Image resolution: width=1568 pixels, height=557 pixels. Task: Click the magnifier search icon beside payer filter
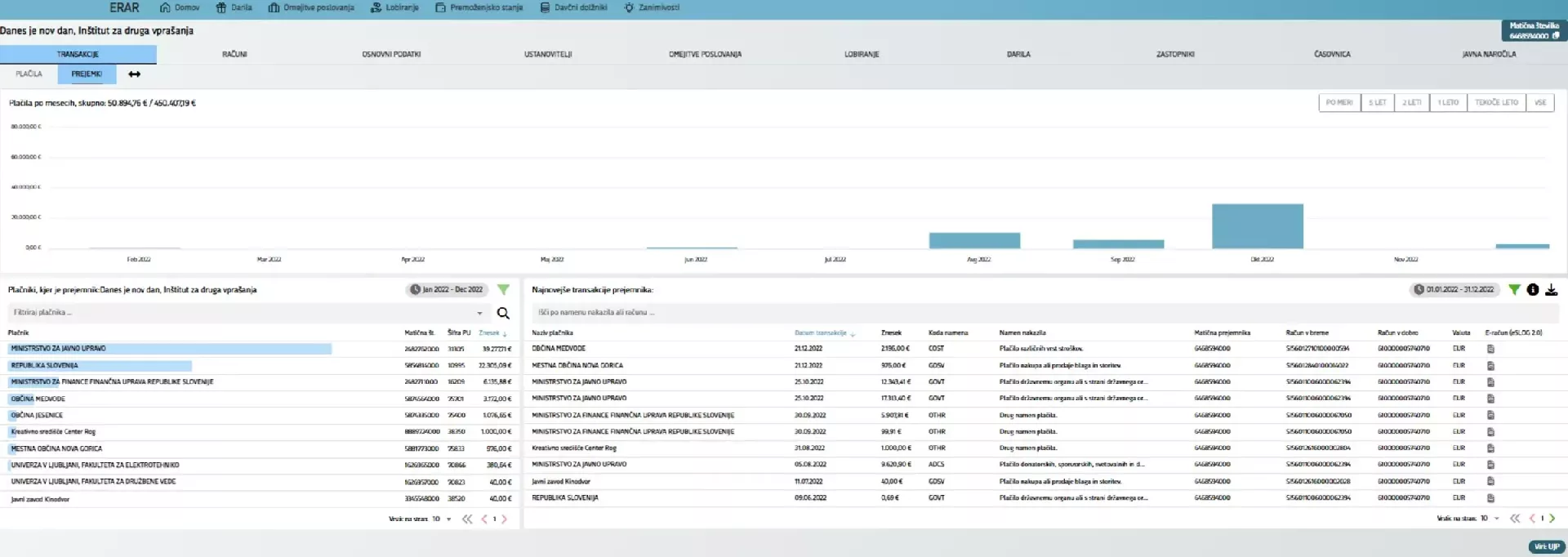pos(503,313)
